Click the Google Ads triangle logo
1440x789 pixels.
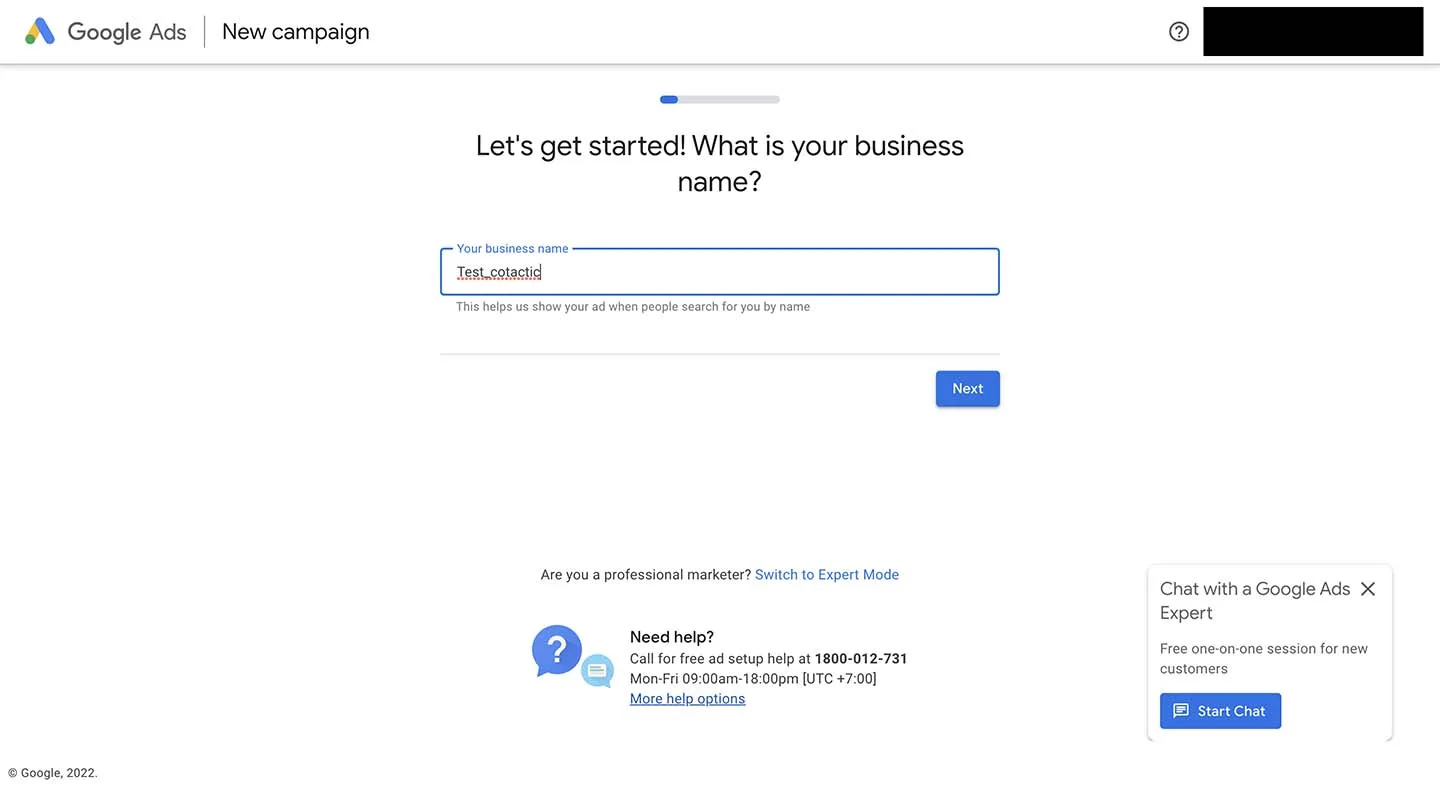40,31
